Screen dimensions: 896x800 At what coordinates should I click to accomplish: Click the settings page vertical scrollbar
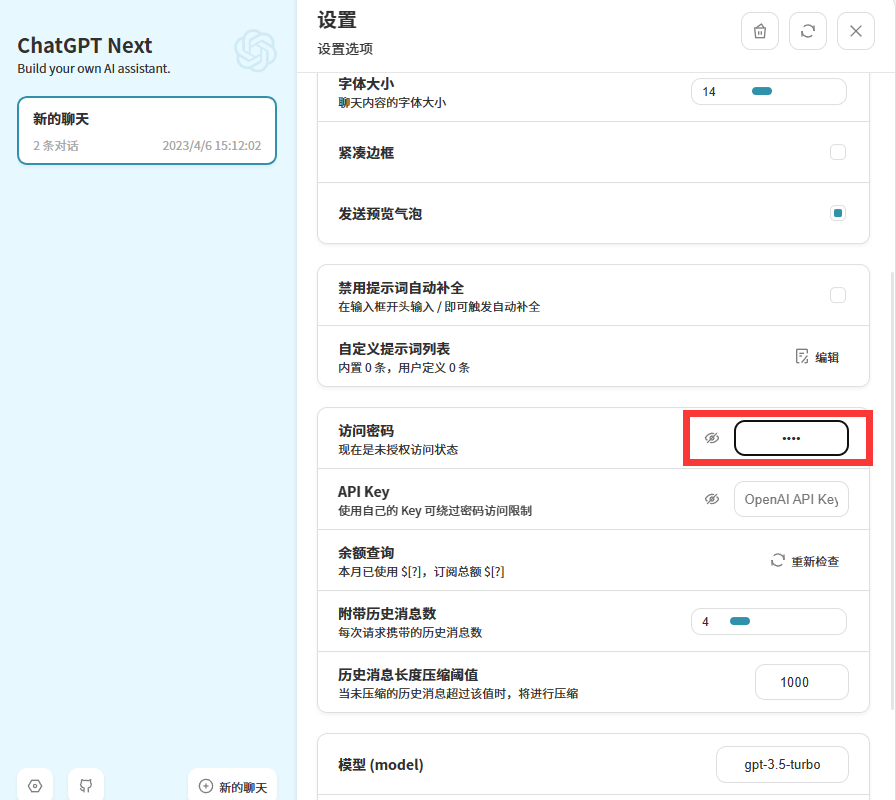(x=893, y=489)
